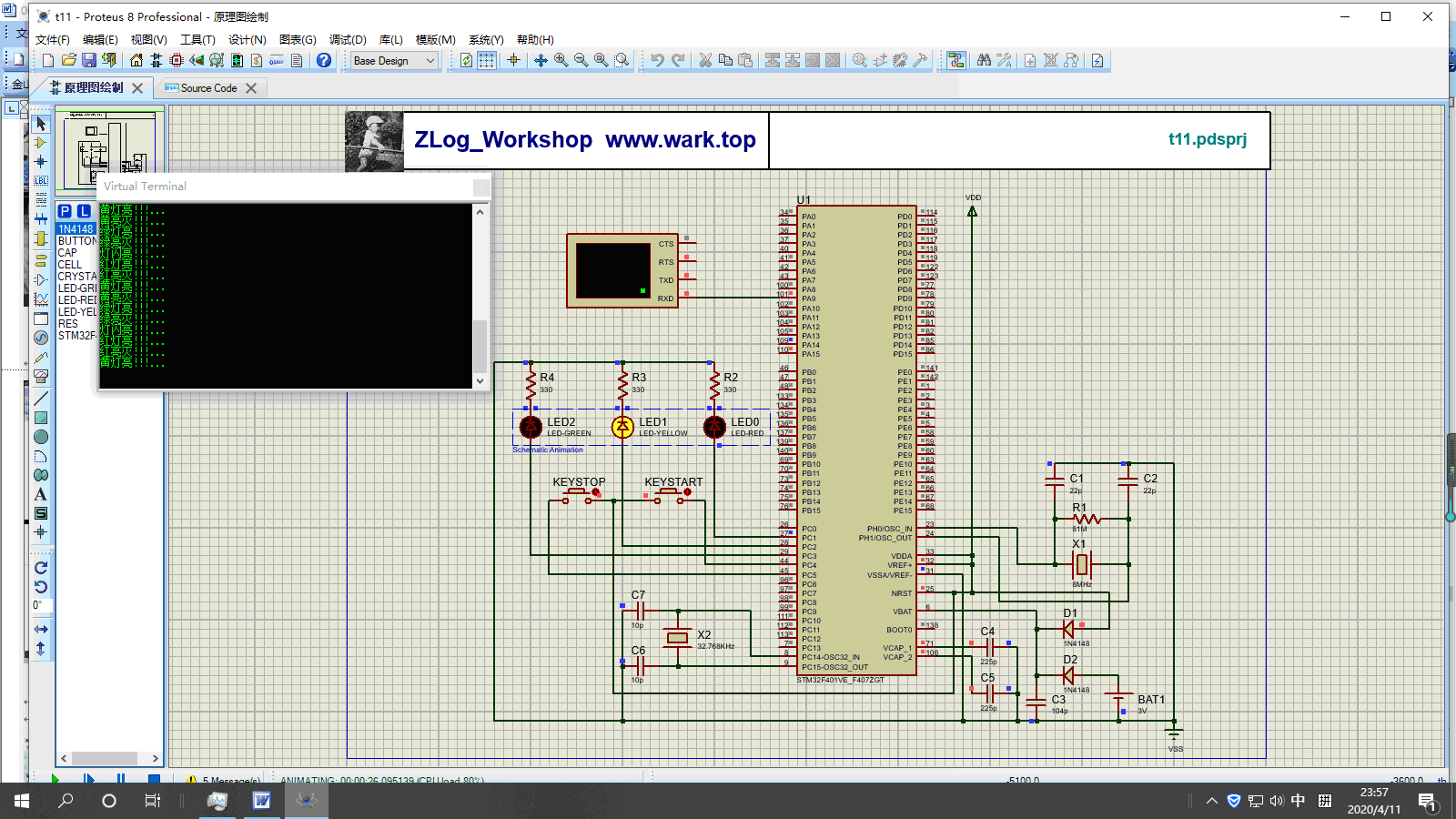This screenshot has height=819, width=1456.
Task: Click the taskbar volume icon
Action: (x=1276, y=801)
